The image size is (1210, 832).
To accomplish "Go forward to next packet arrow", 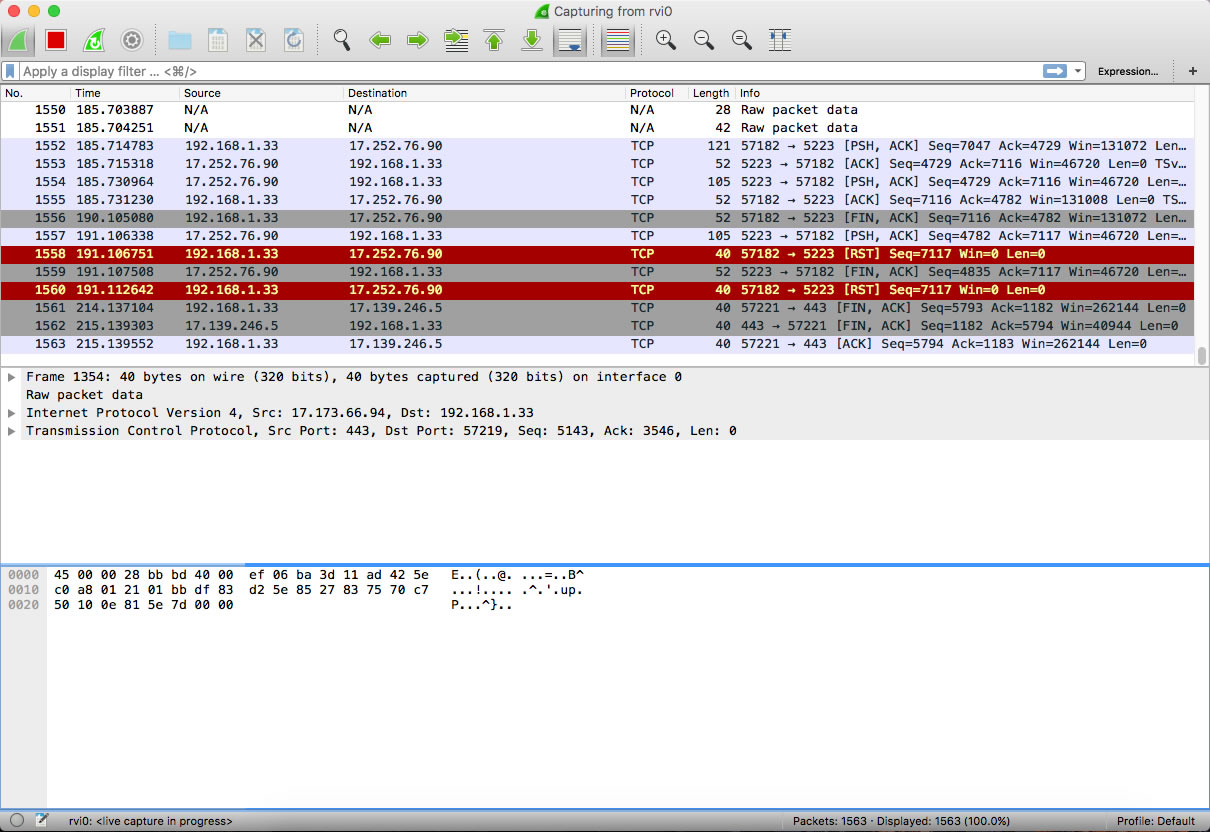I will 418,40.
